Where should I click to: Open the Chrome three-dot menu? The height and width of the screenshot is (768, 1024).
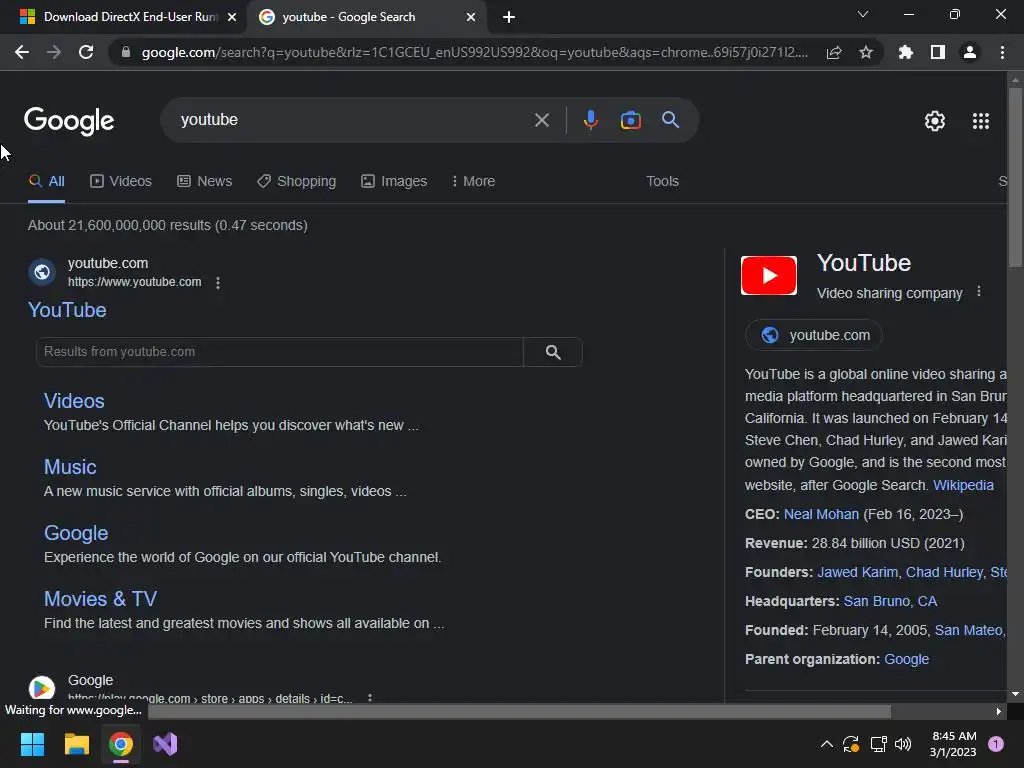point(1002,52)
